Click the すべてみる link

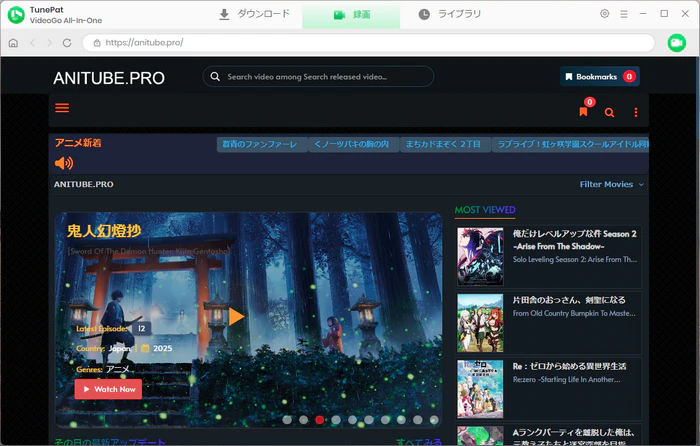point(419,442)
